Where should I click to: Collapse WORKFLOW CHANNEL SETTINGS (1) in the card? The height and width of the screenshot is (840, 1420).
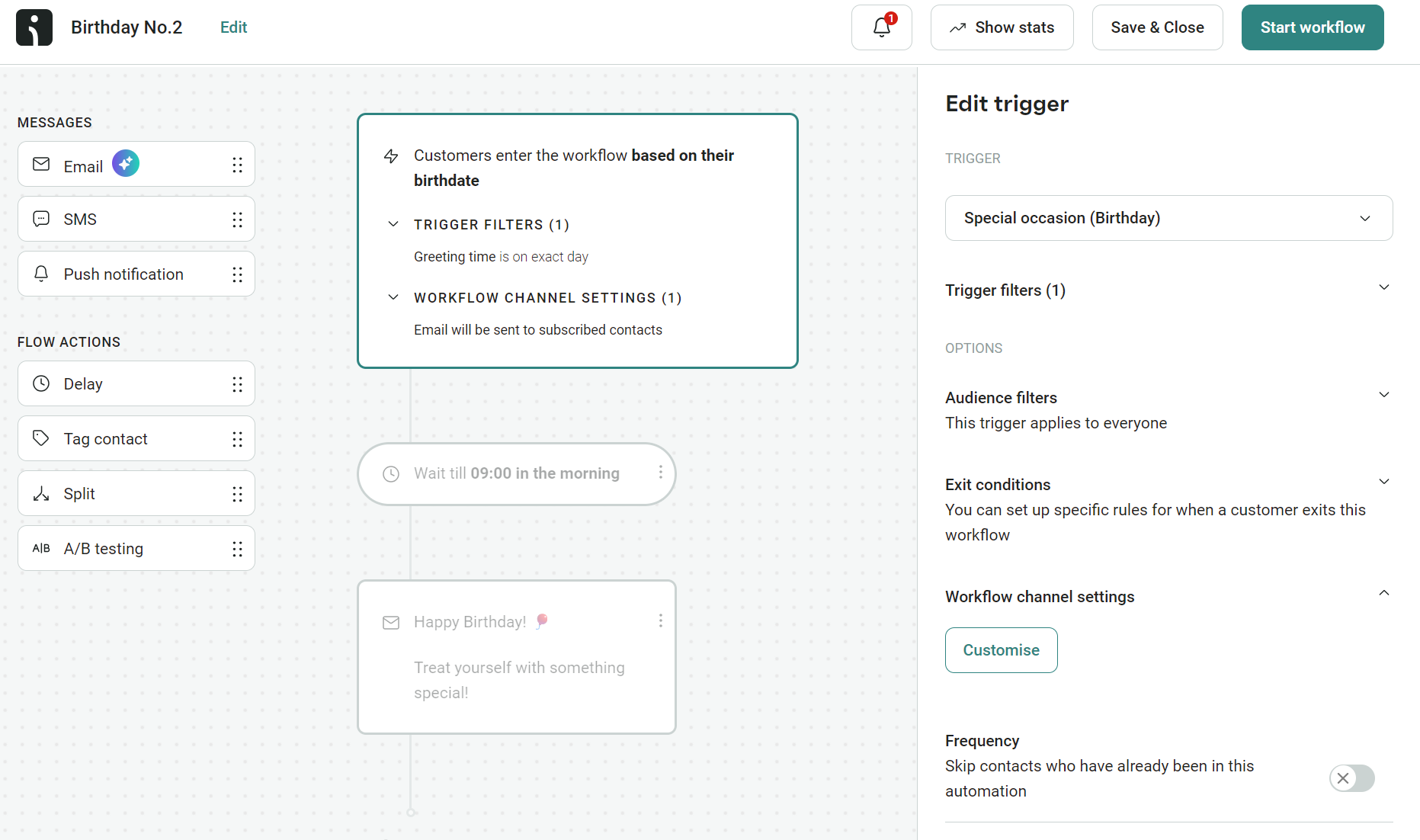(393, 297)
